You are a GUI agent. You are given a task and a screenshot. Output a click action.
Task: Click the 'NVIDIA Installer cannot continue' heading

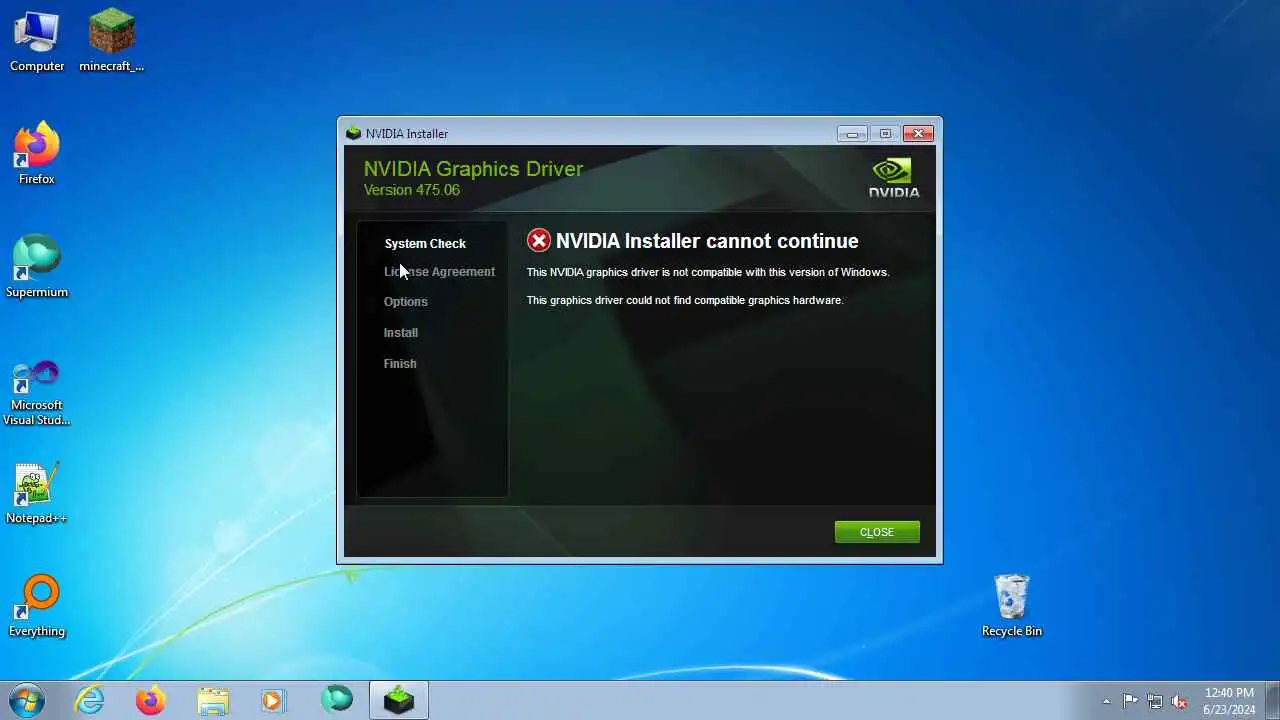click(707, 241)
